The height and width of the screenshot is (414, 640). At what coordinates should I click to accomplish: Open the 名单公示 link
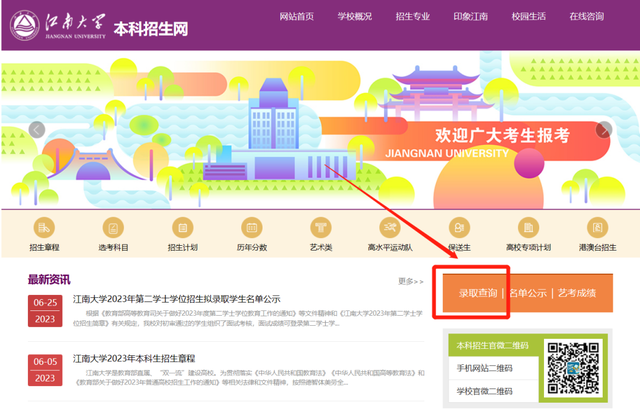[529, 293]
